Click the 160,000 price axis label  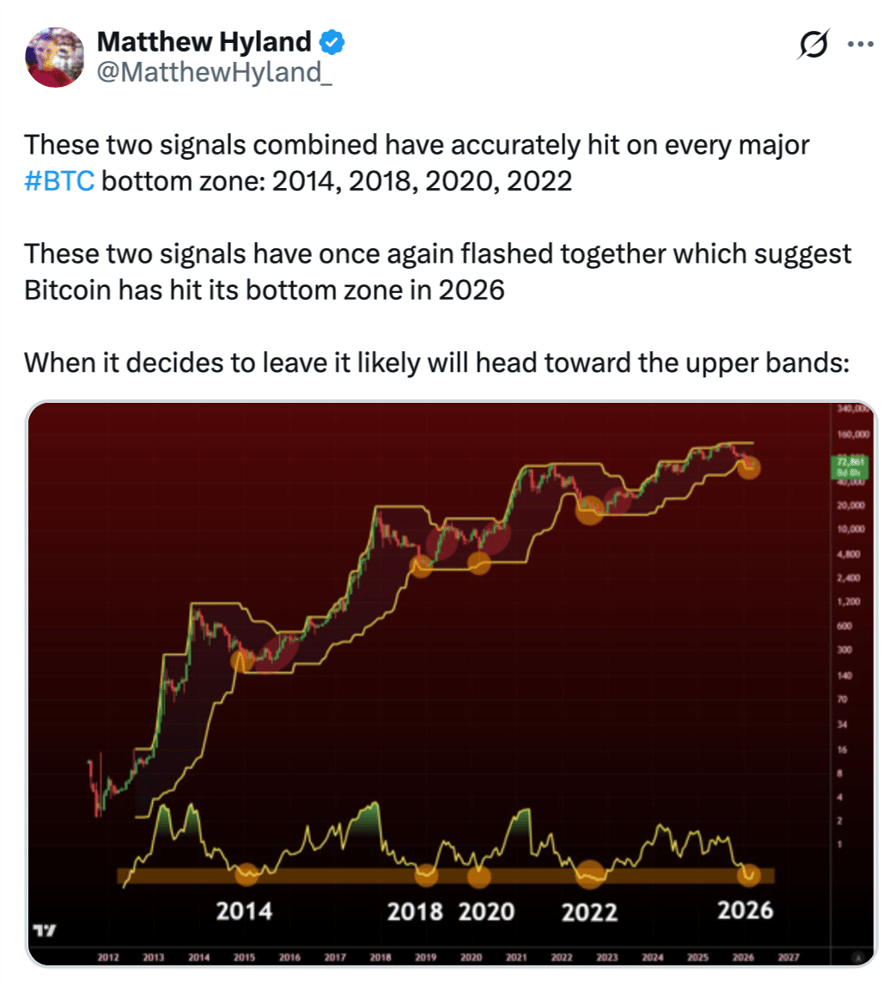tap(853, 435)
